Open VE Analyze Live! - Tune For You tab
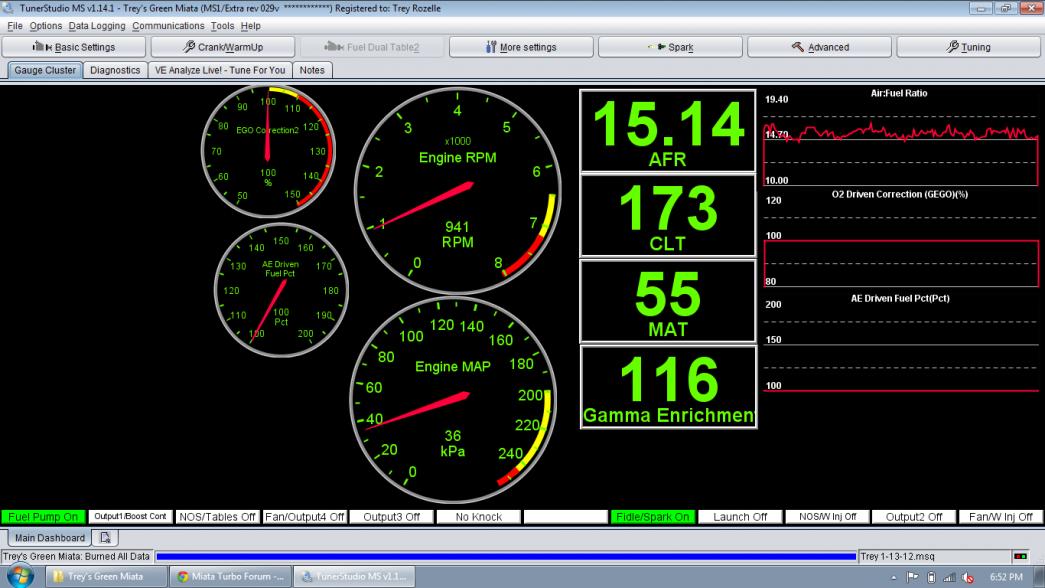The height and width of the screenshot is (588, 1045). [220, 70]
